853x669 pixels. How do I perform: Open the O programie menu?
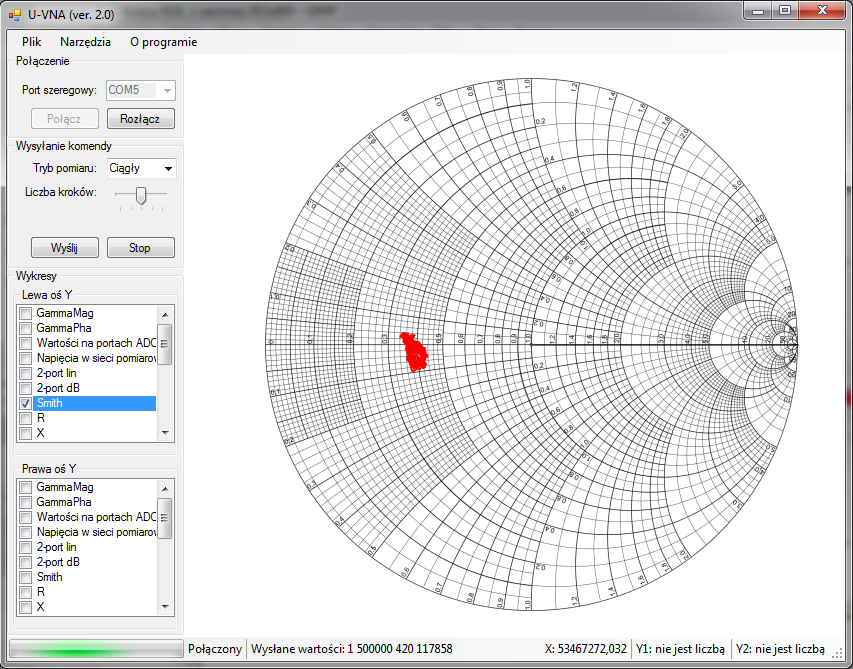163,42
